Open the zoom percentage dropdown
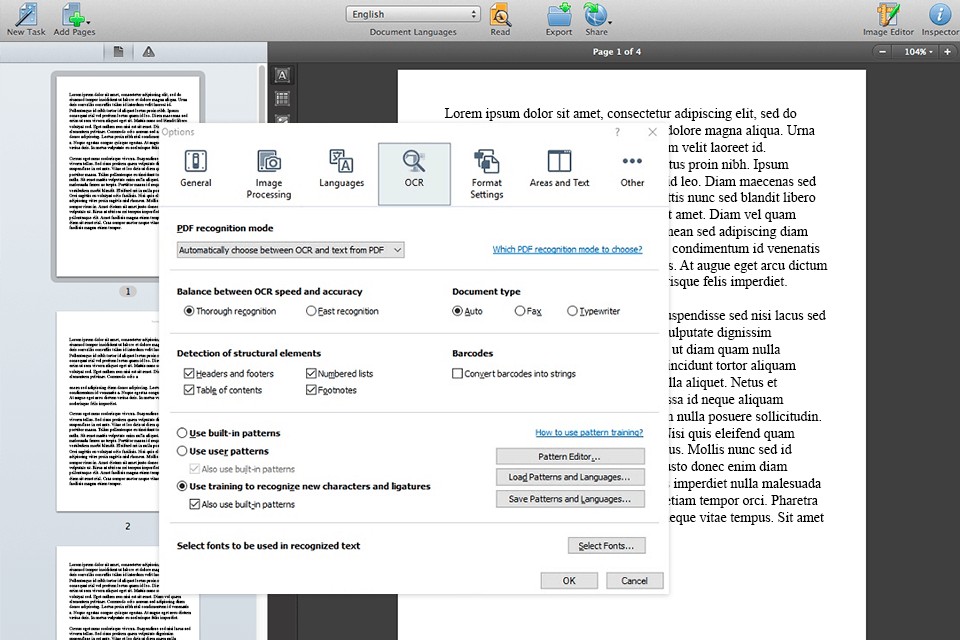Viewport: 960px width, 640px height. tap(915, 52)
